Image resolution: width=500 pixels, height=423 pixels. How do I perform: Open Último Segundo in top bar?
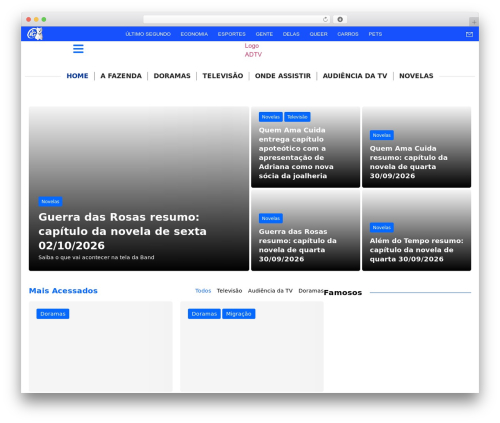[x=148, y=34]
